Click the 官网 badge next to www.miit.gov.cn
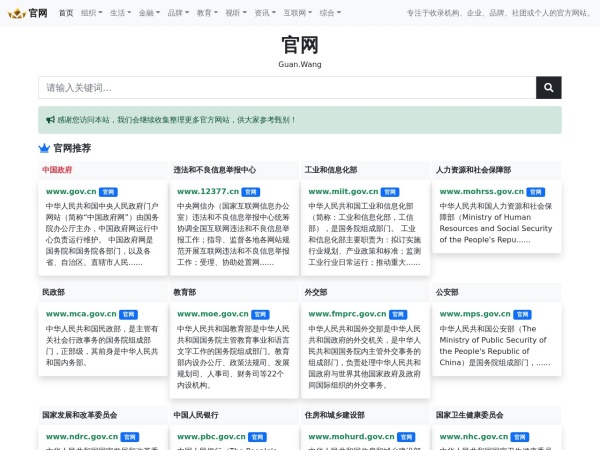The image size is (600, 450). coord(390,192)
